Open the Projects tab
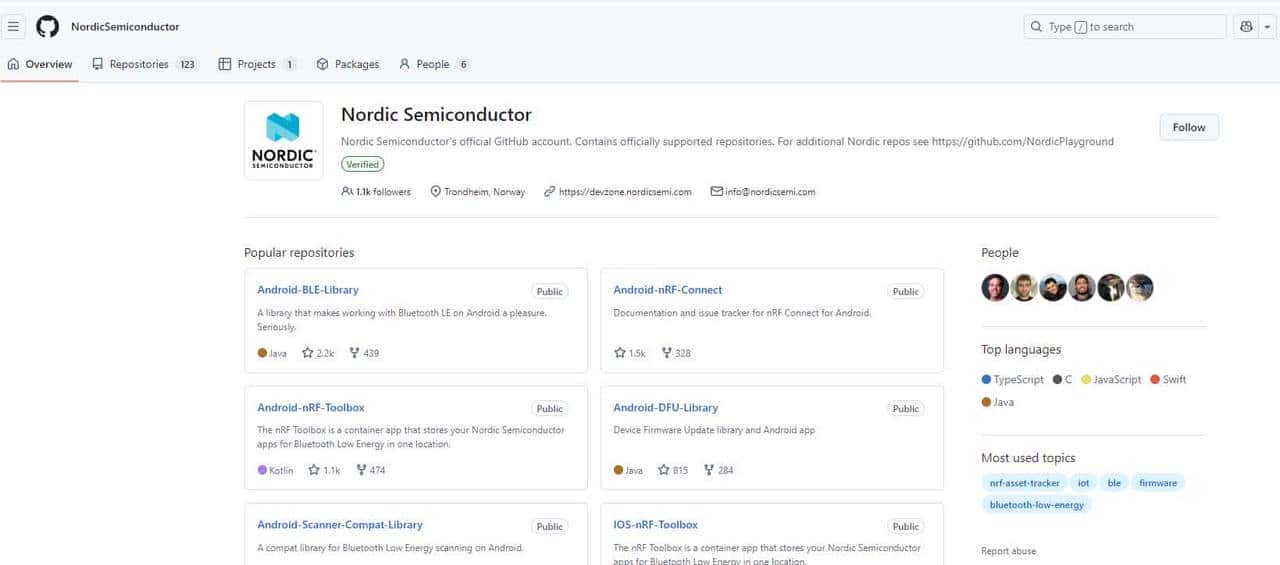 (256, 64)
